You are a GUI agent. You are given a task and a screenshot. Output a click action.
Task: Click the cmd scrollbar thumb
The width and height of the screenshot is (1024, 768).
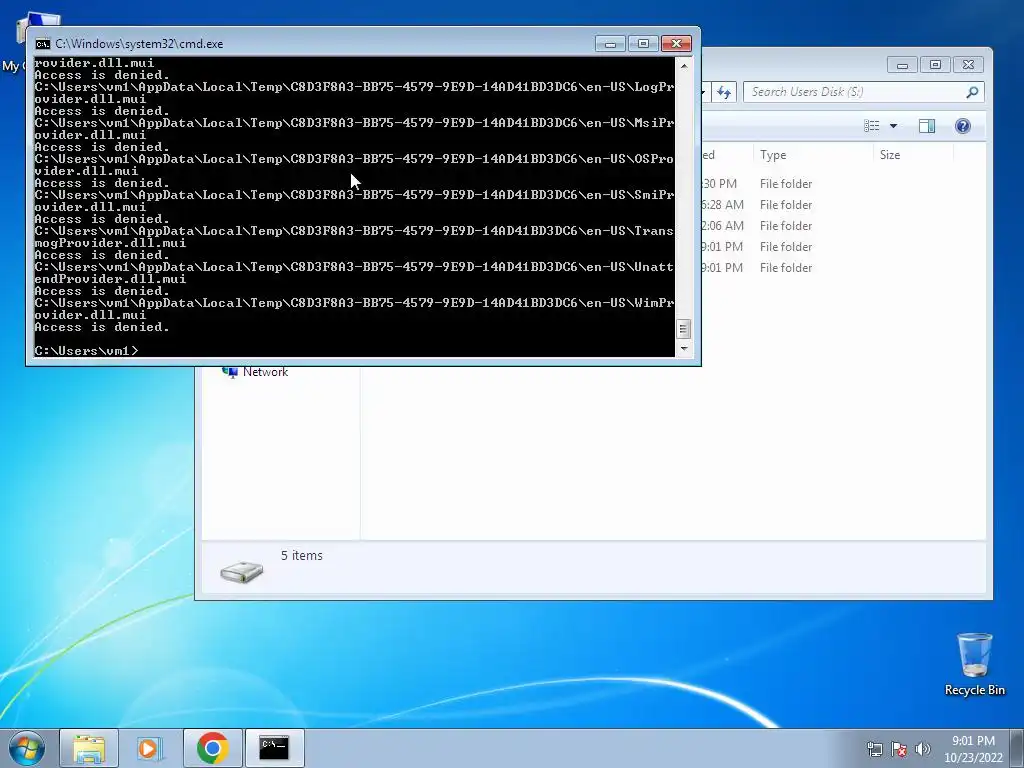pyautogui.click(x=684, y=329)
